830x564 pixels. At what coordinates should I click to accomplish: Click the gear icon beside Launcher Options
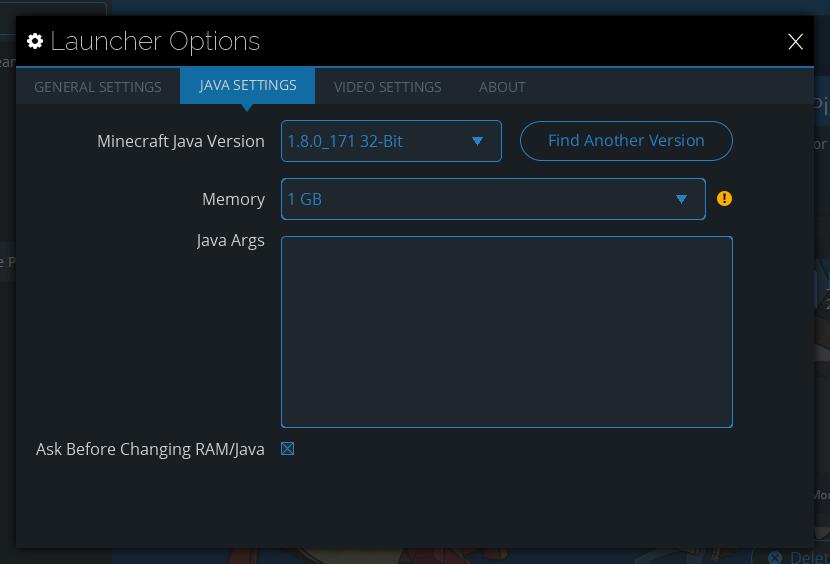pos(35,41)
